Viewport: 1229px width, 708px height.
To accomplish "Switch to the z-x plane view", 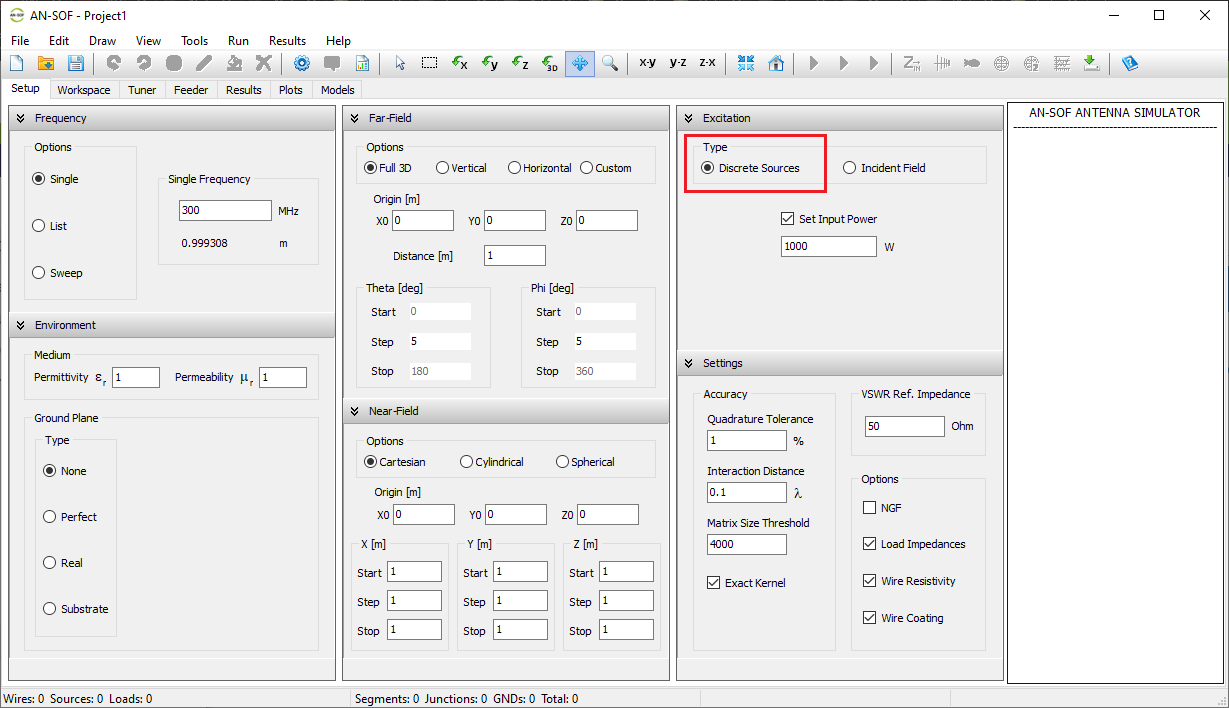I will tap(708, 63).
